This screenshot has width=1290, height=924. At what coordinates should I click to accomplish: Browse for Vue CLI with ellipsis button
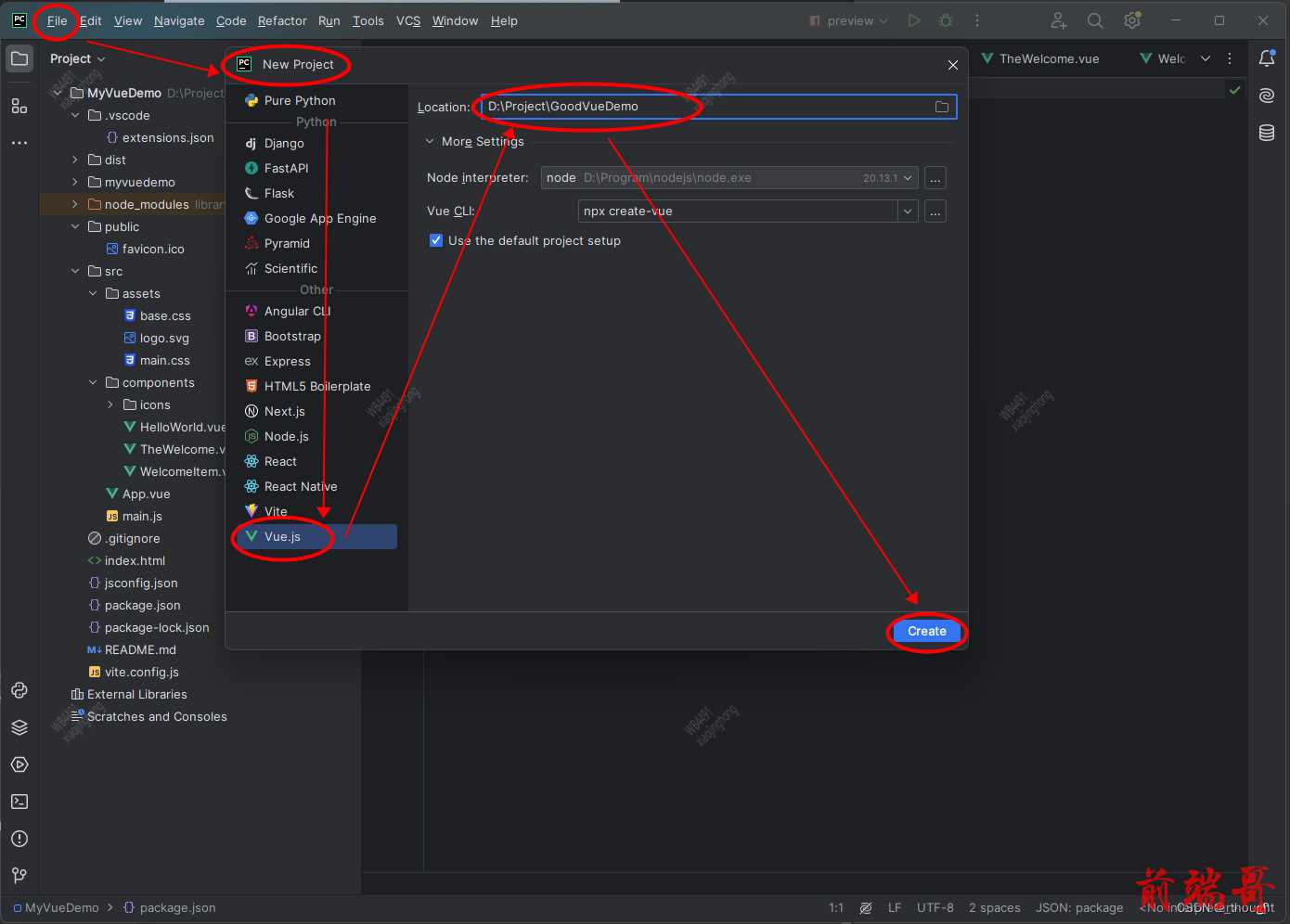pyautogui.click(x=935, y=212)
